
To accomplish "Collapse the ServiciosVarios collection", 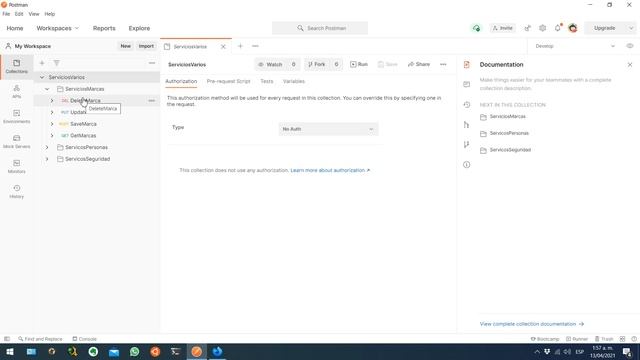I will (42, 77).
